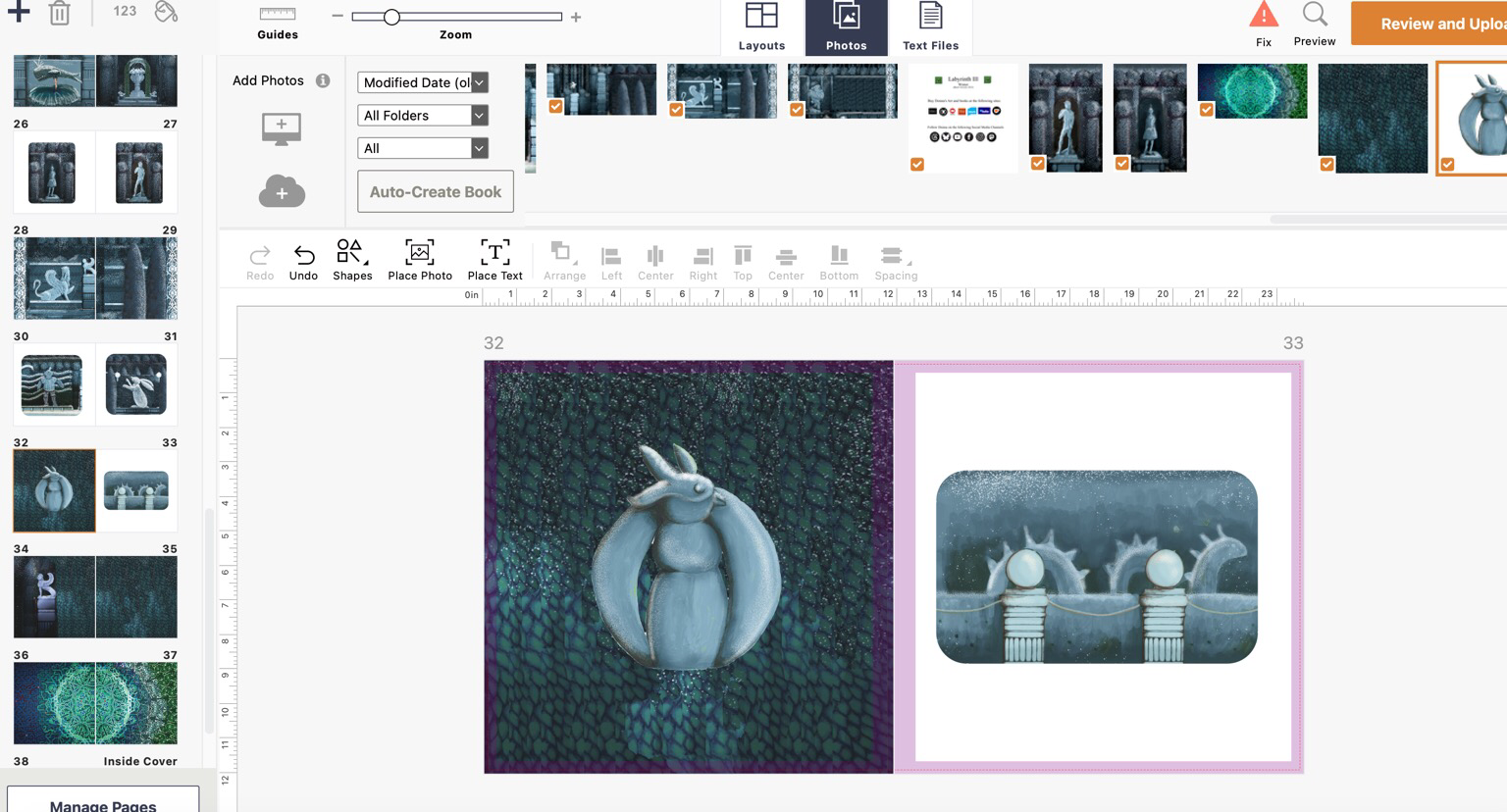Click the photo strip horizontal scrollbar
Image resolution: width=1507 pixels, height=812 pixels.
(1388, 219)
